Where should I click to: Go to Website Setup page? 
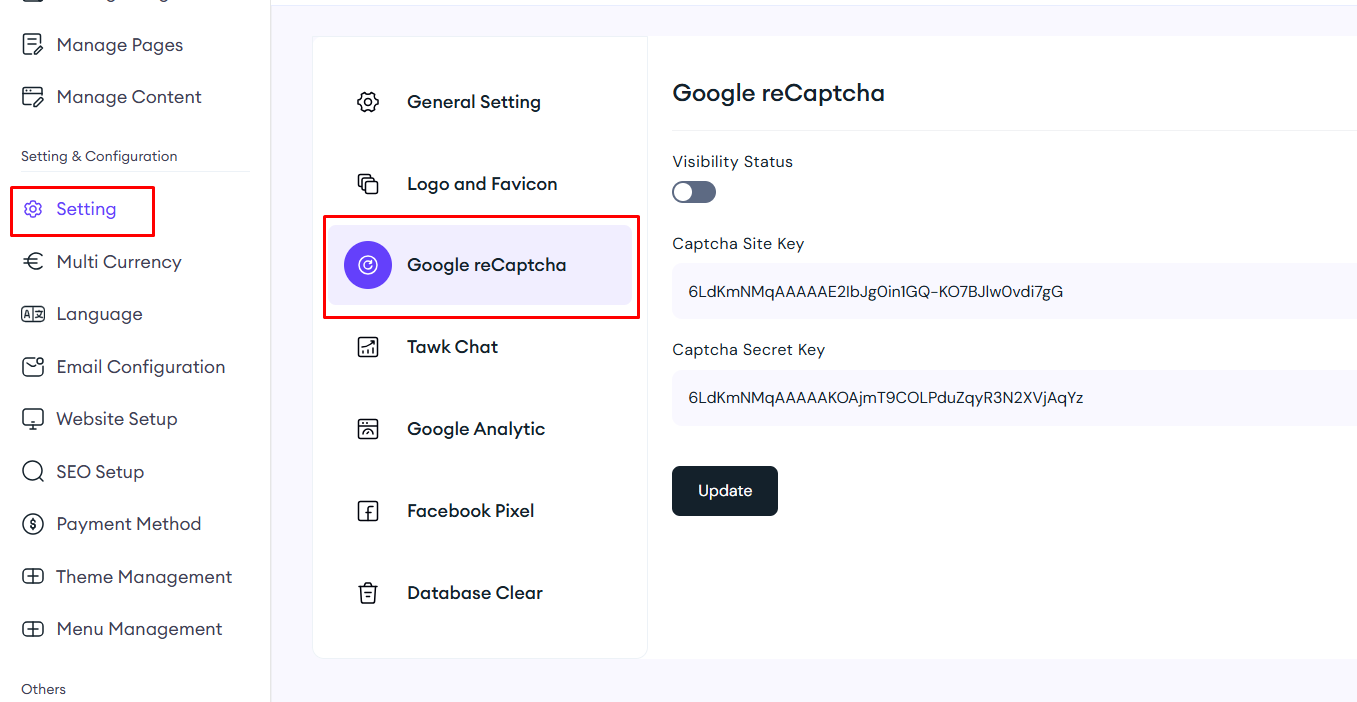click(x=116, y=419)
